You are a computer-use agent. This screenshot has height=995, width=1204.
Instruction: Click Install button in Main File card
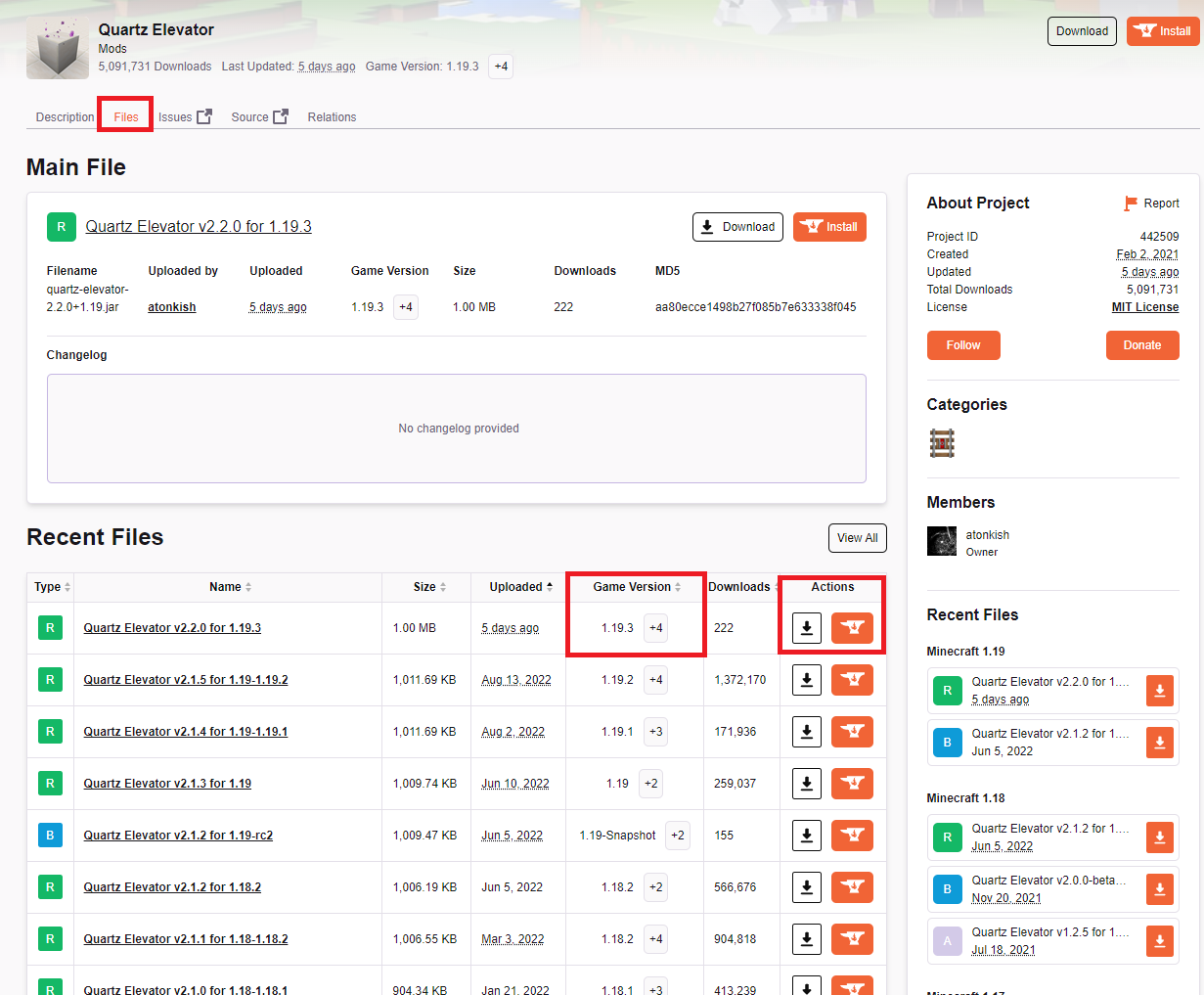(x=829, y=227)
